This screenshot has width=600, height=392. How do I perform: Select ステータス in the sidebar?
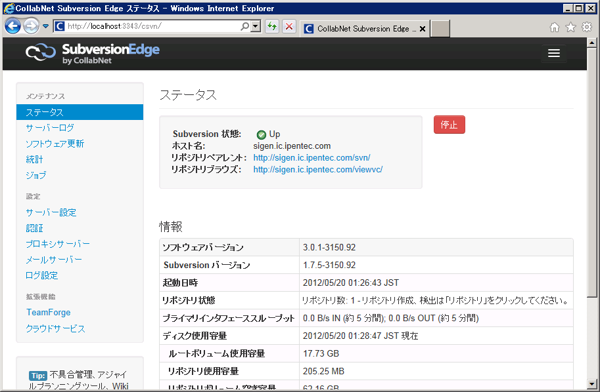[x=80, y=112]
